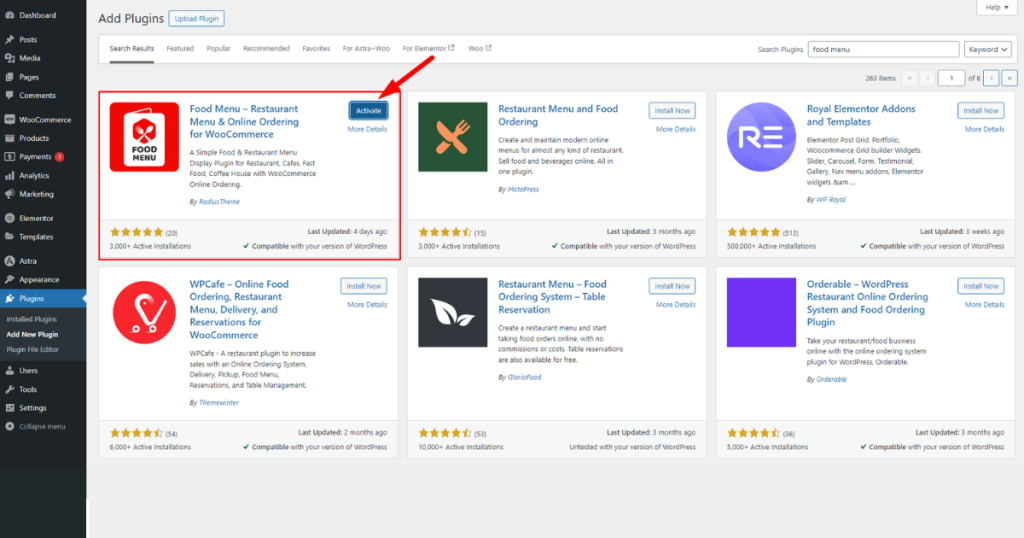Viewport: 1024px width, 538px height.
Task: Install the GloriaFood Restaurant Menu plugin
Action: (x=672, y=286)
